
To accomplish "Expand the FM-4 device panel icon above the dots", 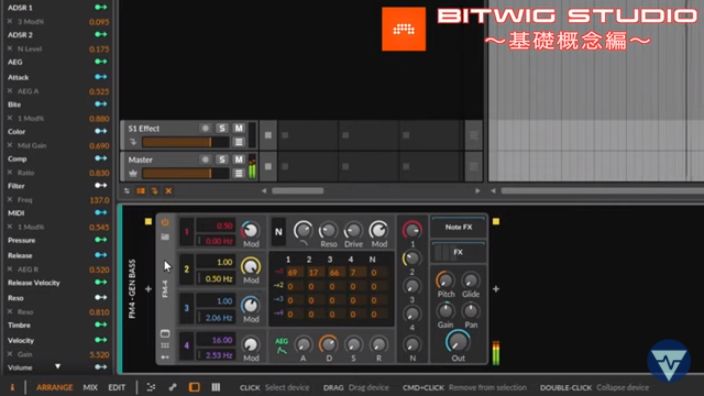I will coord(165,334).
